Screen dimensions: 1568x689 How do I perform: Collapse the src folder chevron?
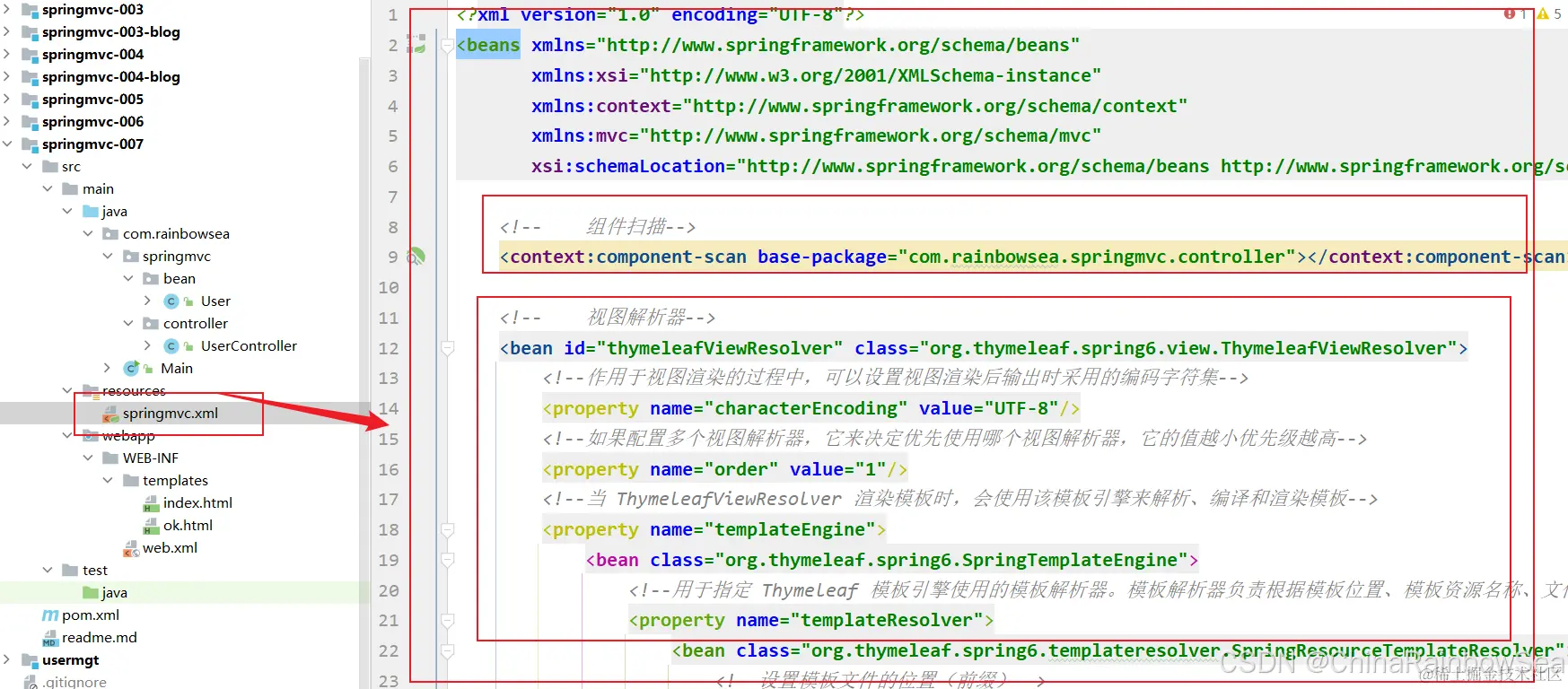tap(27, 166)
